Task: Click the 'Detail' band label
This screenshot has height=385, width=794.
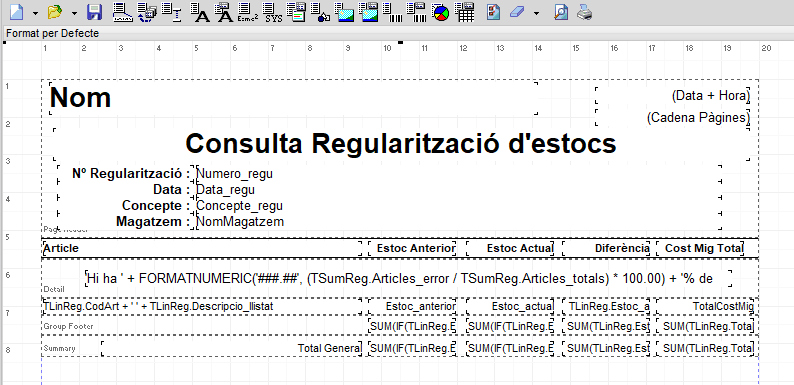Action: (54, 290)
